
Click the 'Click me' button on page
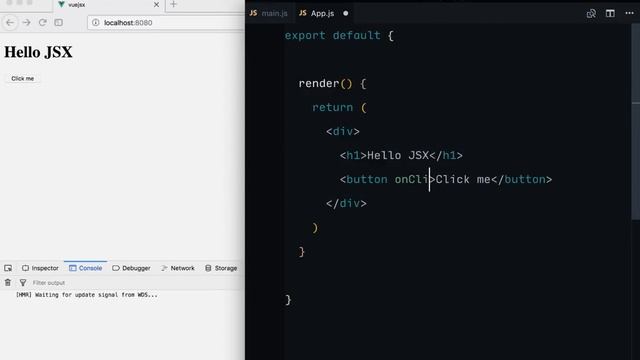[22, 78]
